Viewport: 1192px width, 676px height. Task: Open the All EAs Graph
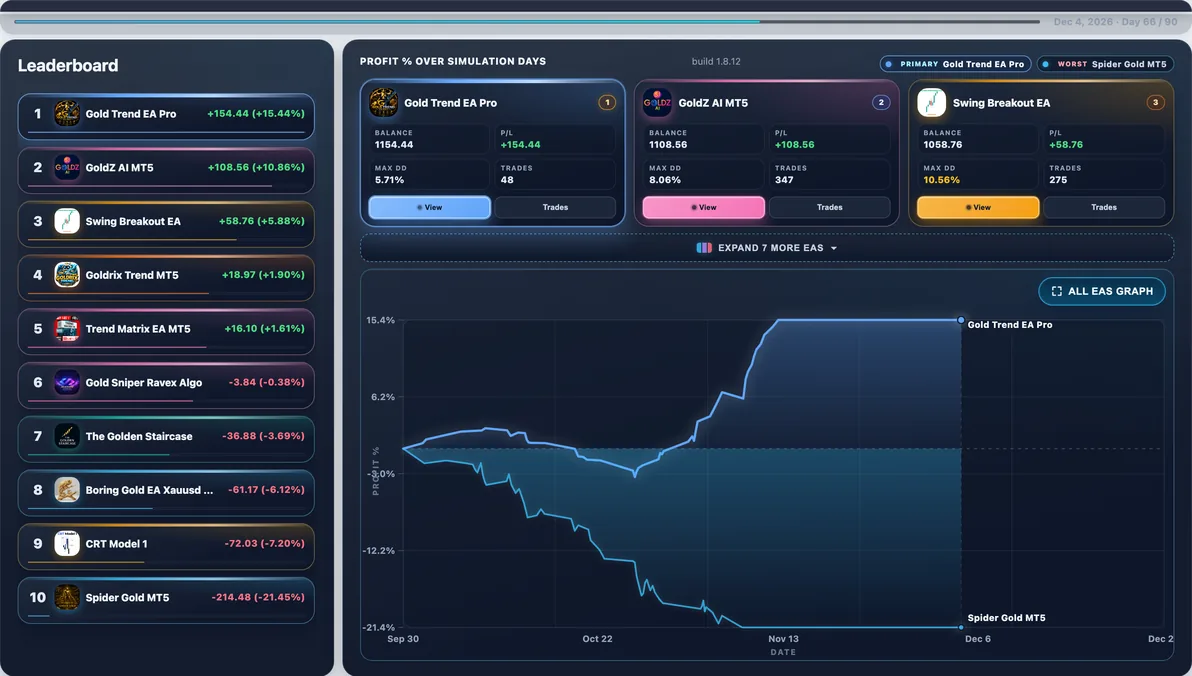(x=1102, y=291)
